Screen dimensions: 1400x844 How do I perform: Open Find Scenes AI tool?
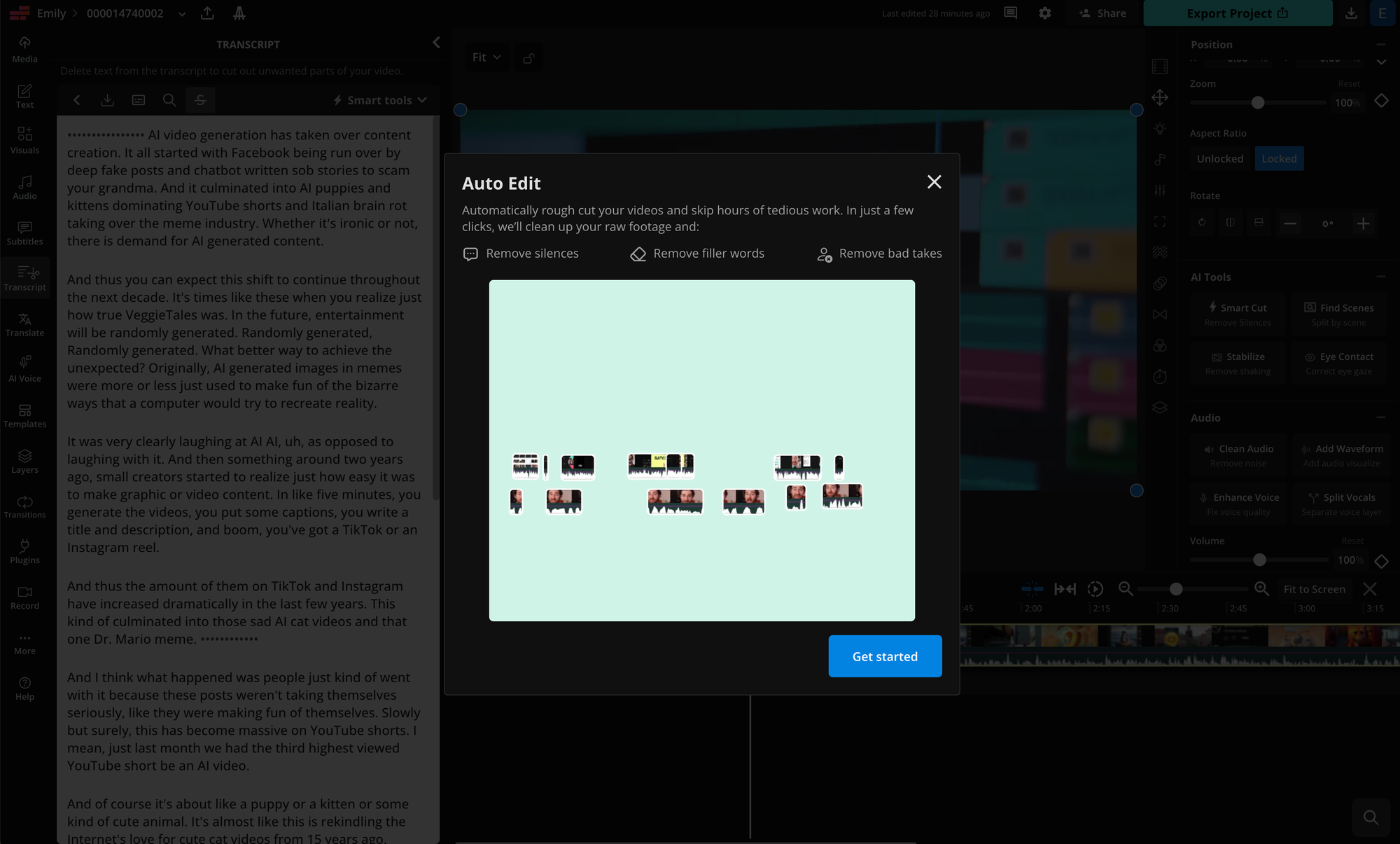pos(1338,314)
